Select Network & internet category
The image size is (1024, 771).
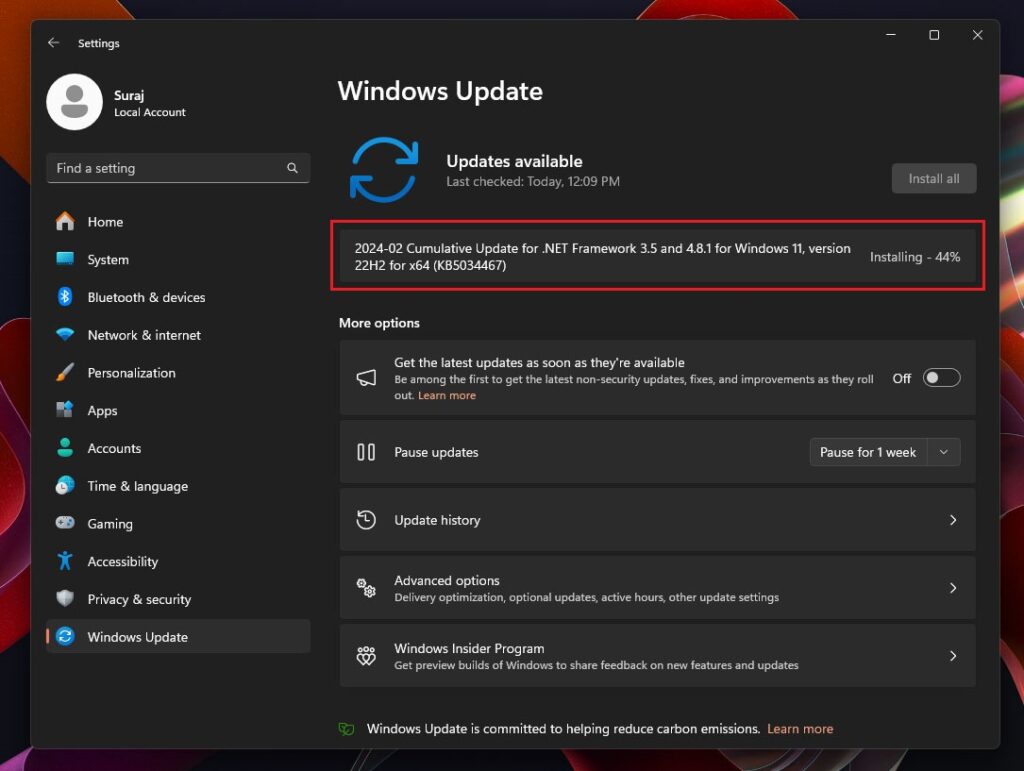pyautogui.click(x=178, y=335)
